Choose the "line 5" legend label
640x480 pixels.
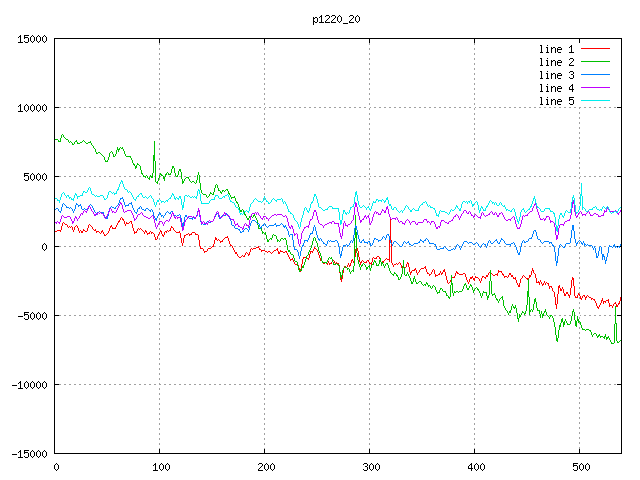pos(556,101)
